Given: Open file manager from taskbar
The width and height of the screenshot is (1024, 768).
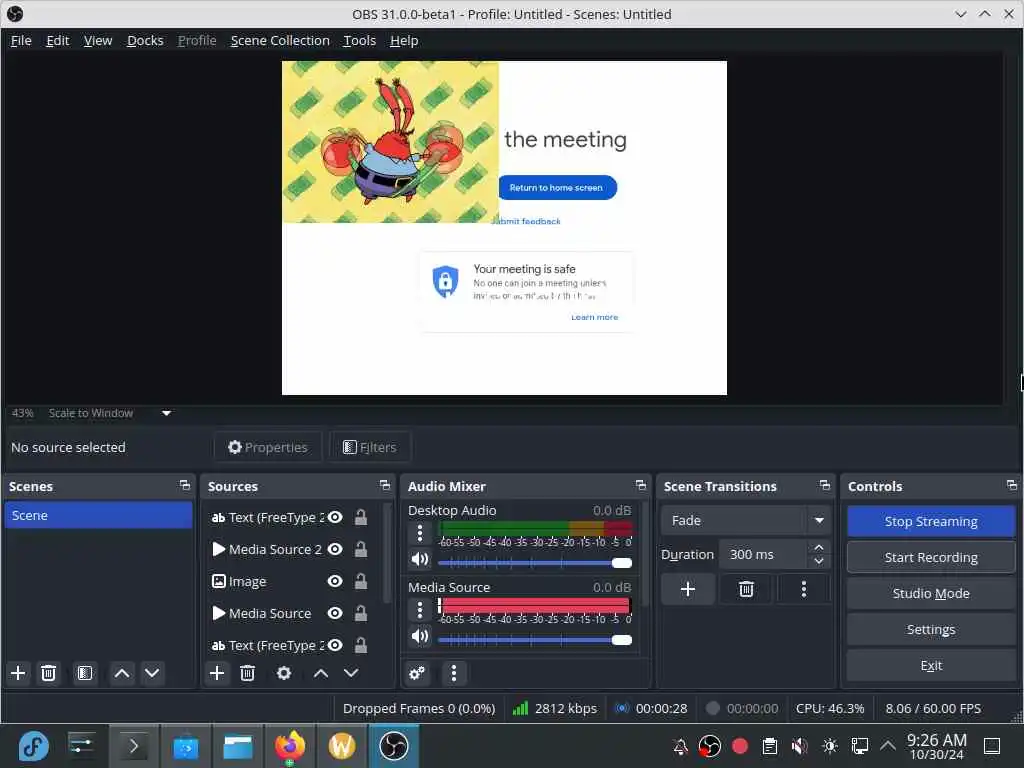Looking at the screenshot, I should pyautogui.click(x=238, y=746).
